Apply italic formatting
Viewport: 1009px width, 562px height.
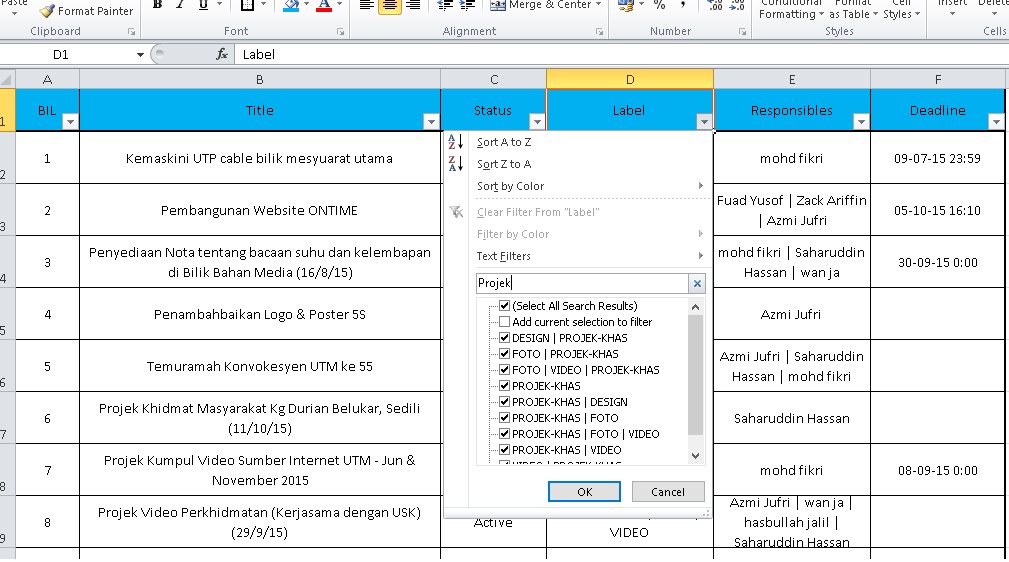point(180,5)
